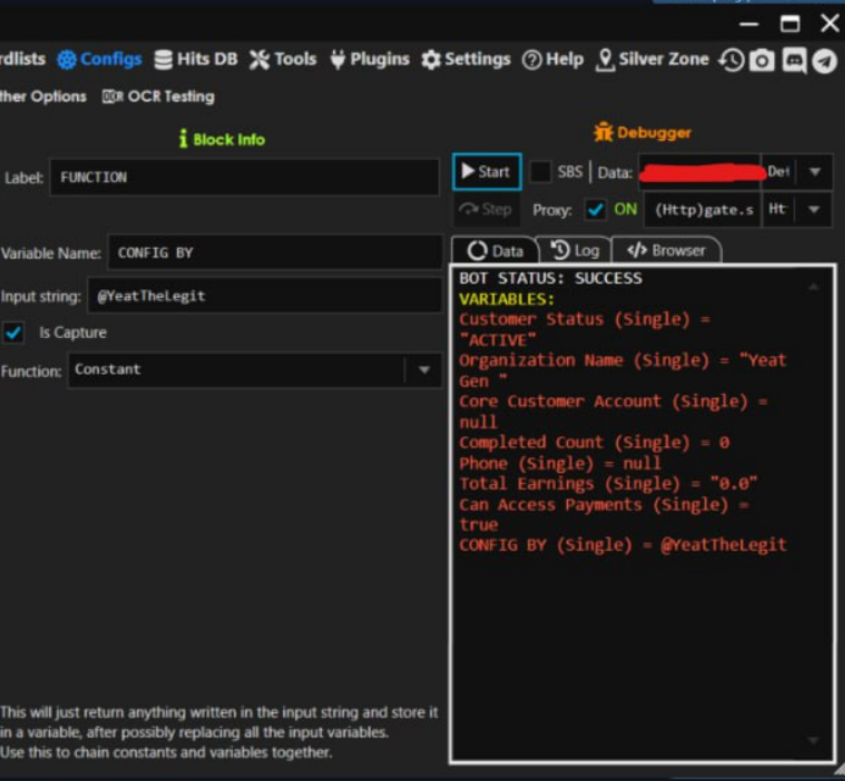Click the debugger output scrollbar
The height and width of the screenshot is (781, 845).
[813, 510]
